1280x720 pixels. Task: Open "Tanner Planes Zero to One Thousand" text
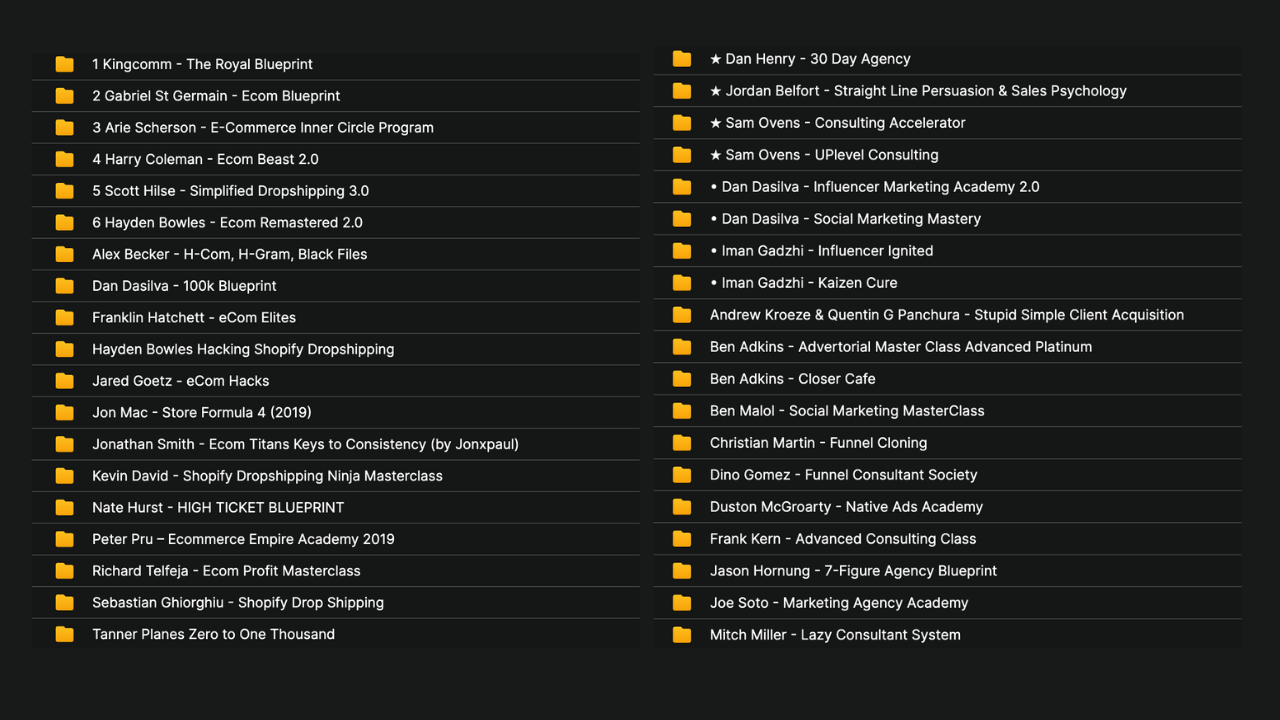[213, 634]
